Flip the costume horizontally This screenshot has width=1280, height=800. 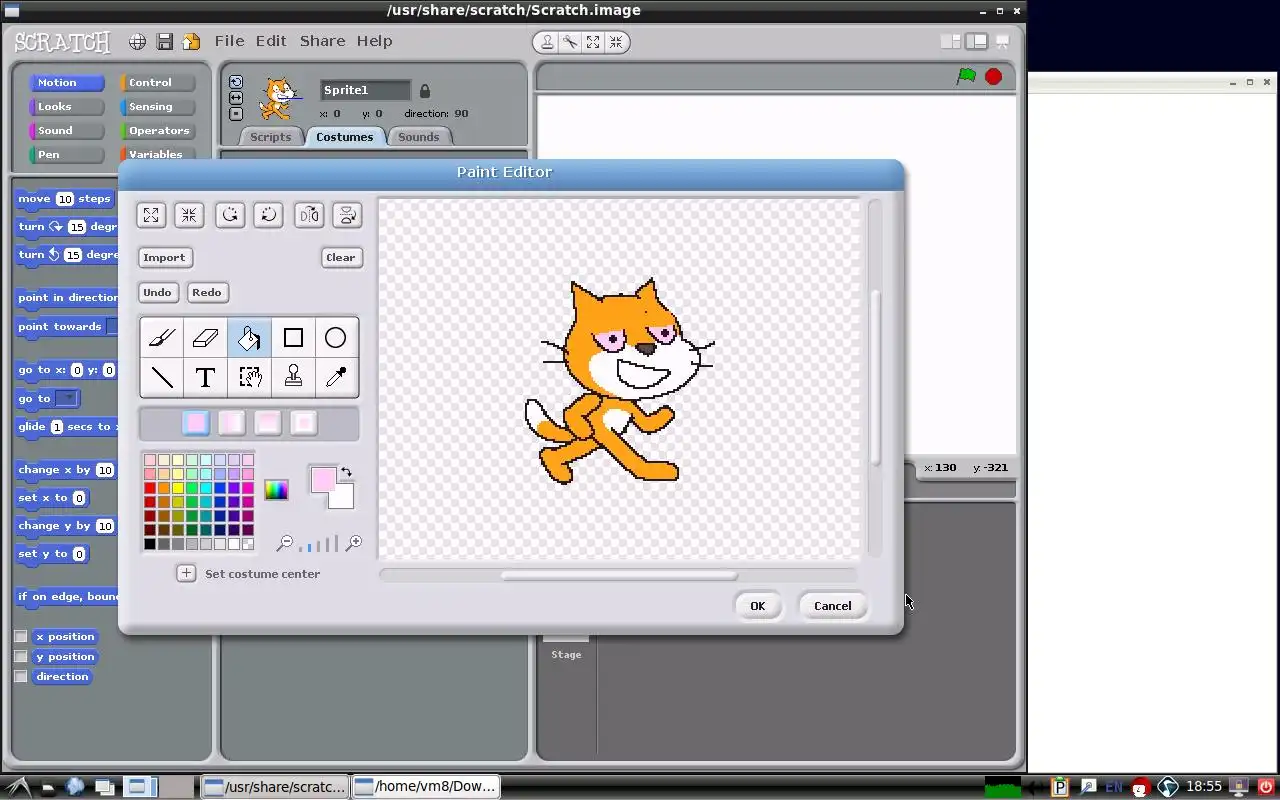coord(309,215)
